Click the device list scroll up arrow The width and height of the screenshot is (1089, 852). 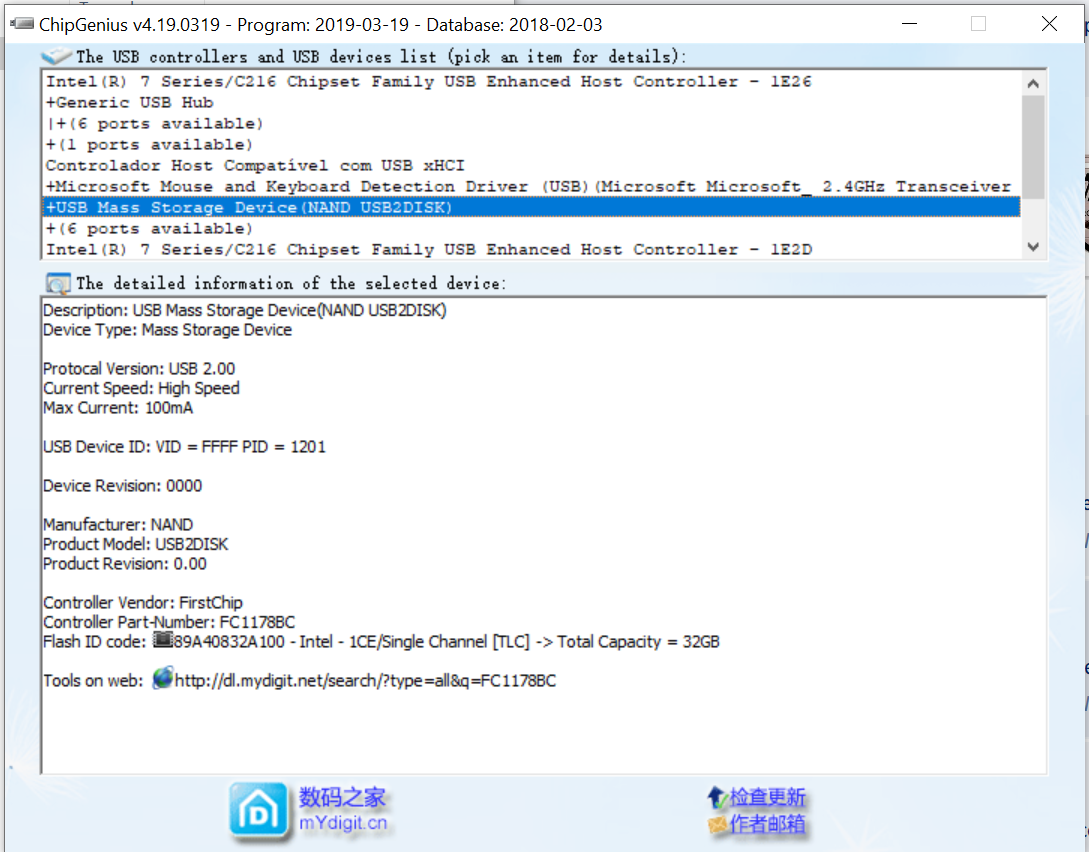click(1033, 83)
